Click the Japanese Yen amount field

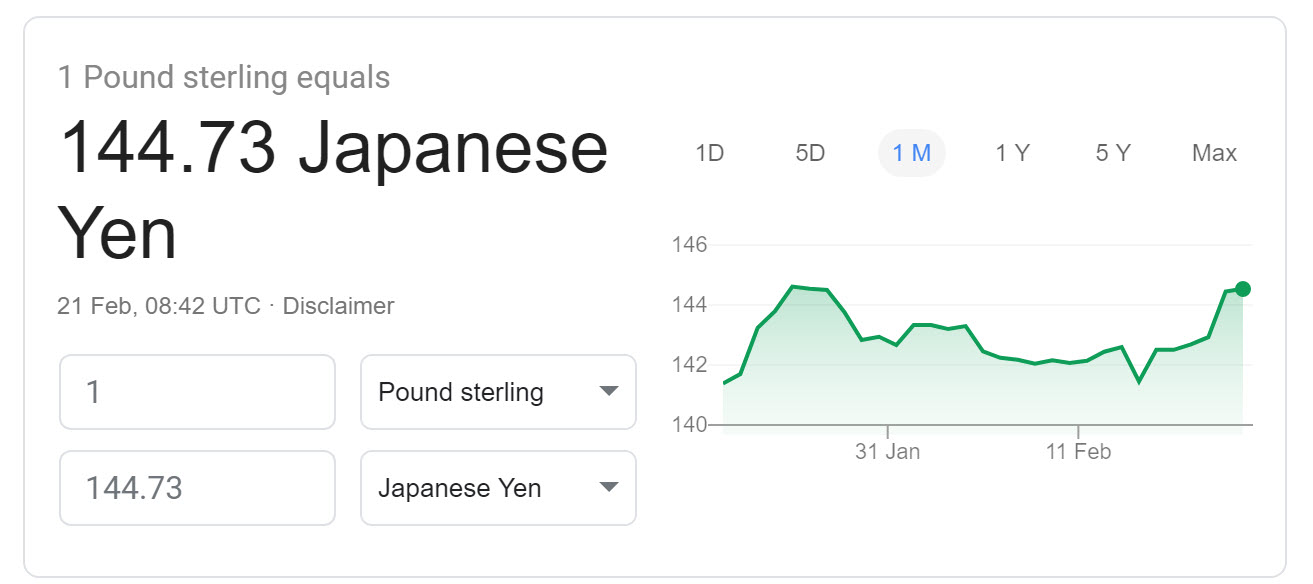click(x=197, y=488)
